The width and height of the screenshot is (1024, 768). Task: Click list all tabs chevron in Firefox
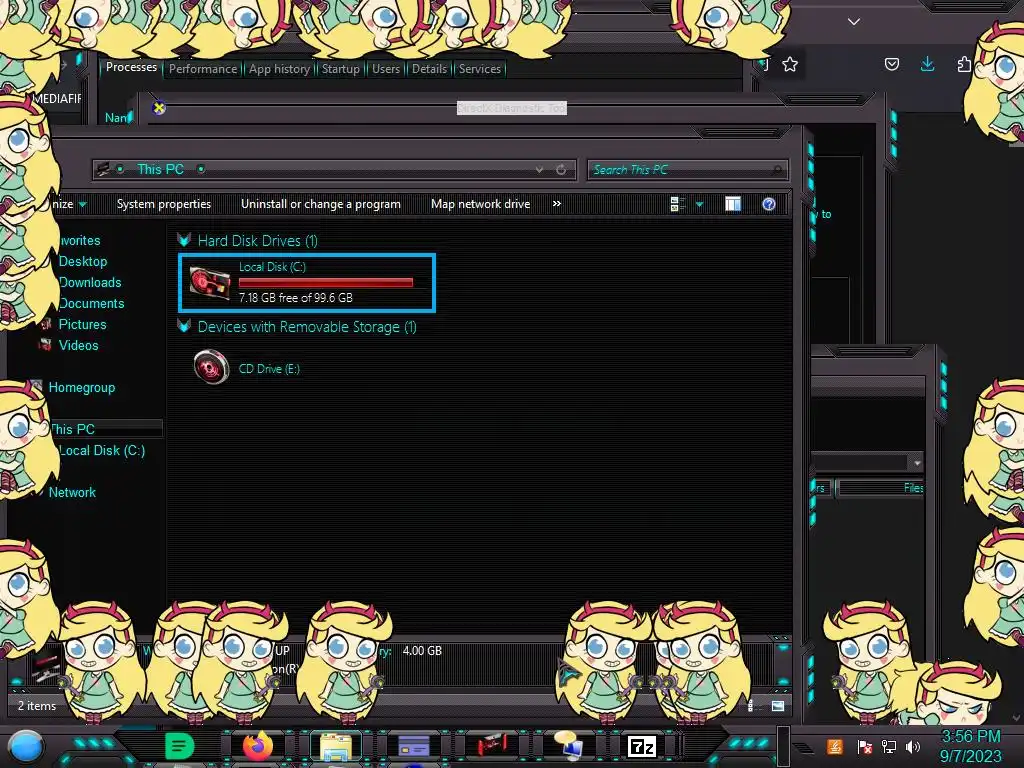coord(854,22)
